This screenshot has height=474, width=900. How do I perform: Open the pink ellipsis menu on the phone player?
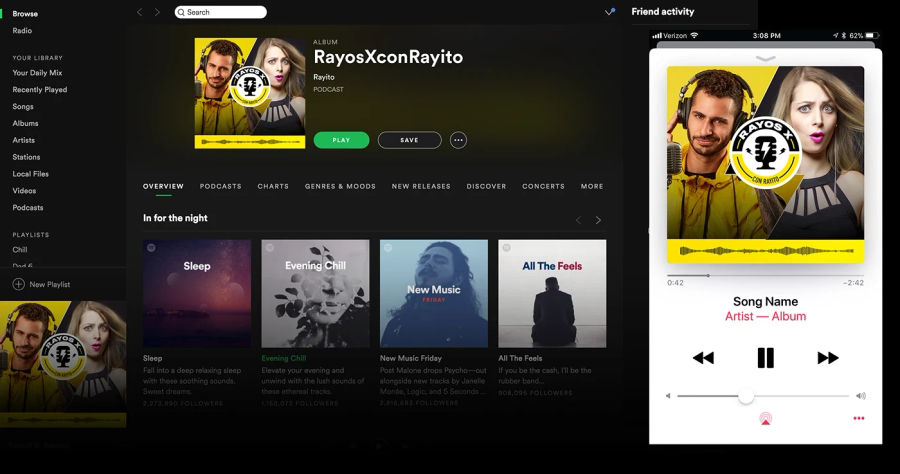click(x=859, y=418)
